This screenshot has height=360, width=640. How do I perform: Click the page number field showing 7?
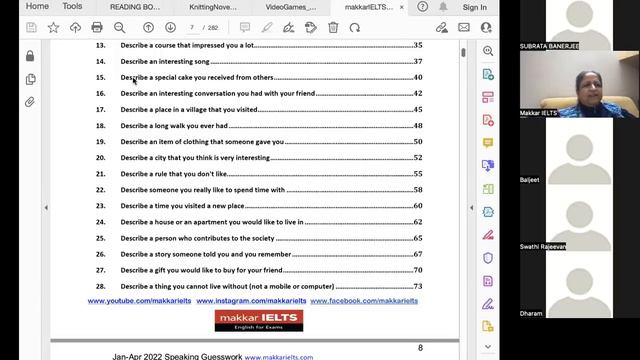pos(192,28)
